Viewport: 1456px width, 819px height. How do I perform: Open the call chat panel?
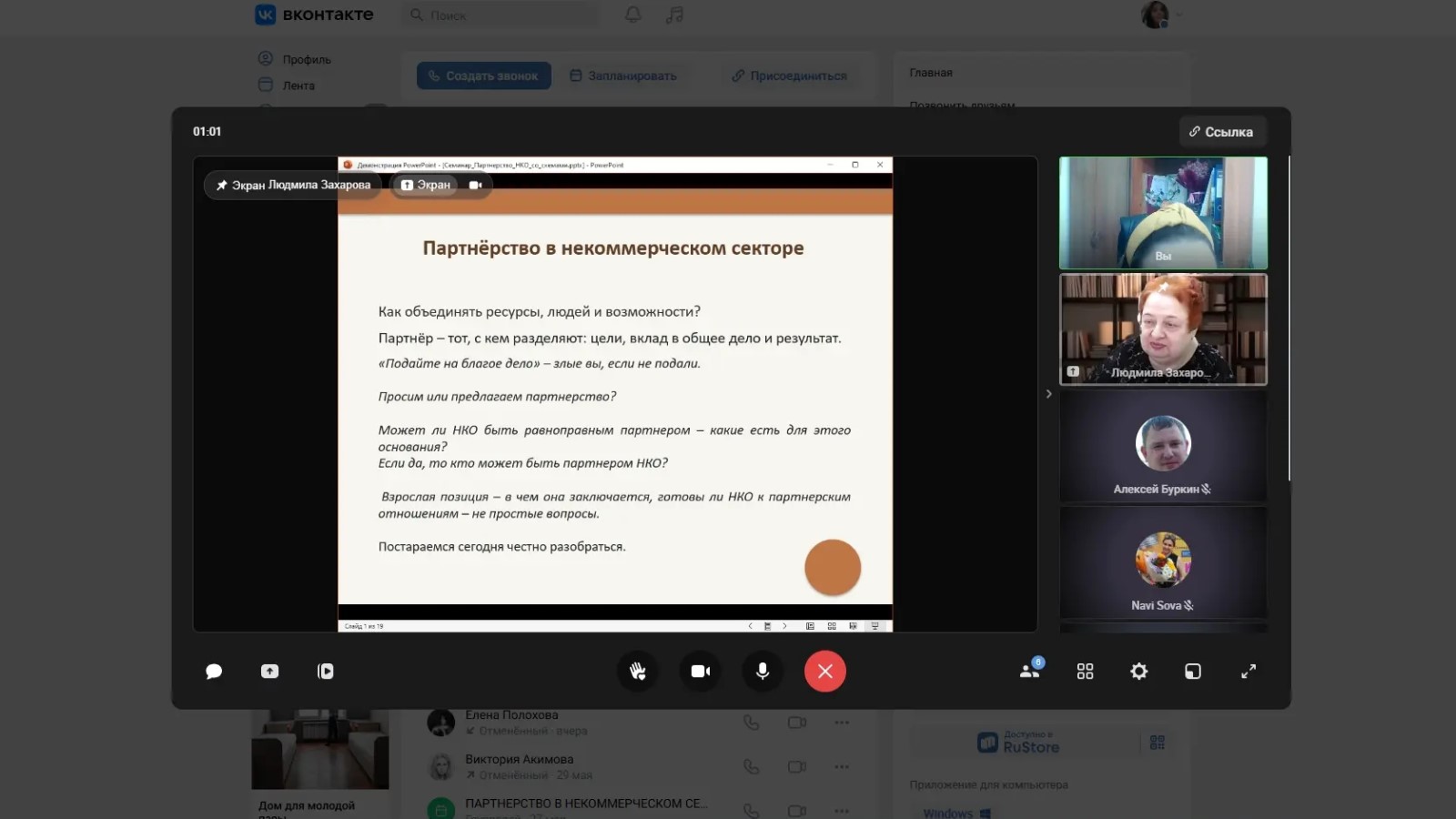[x=214, y=672]
